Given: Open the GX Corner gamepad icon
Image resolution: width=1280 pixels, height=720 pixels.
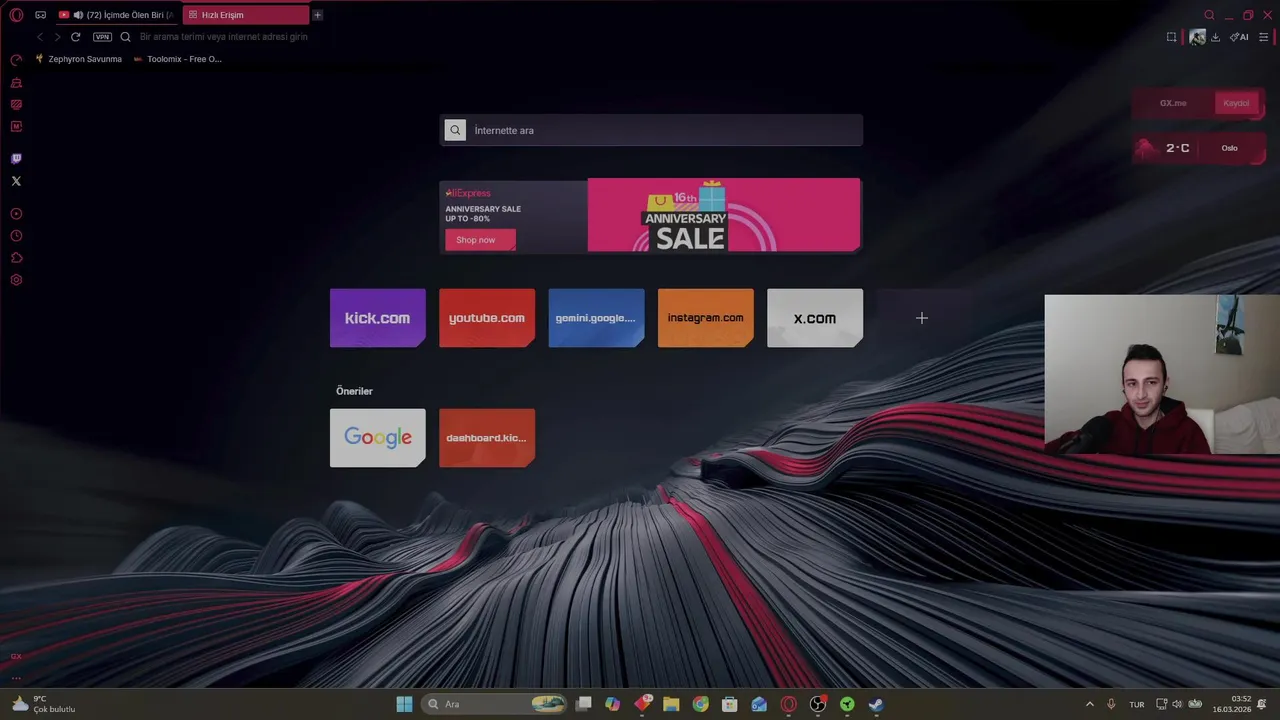Looking at the screenshot, I should pos(40,15).
